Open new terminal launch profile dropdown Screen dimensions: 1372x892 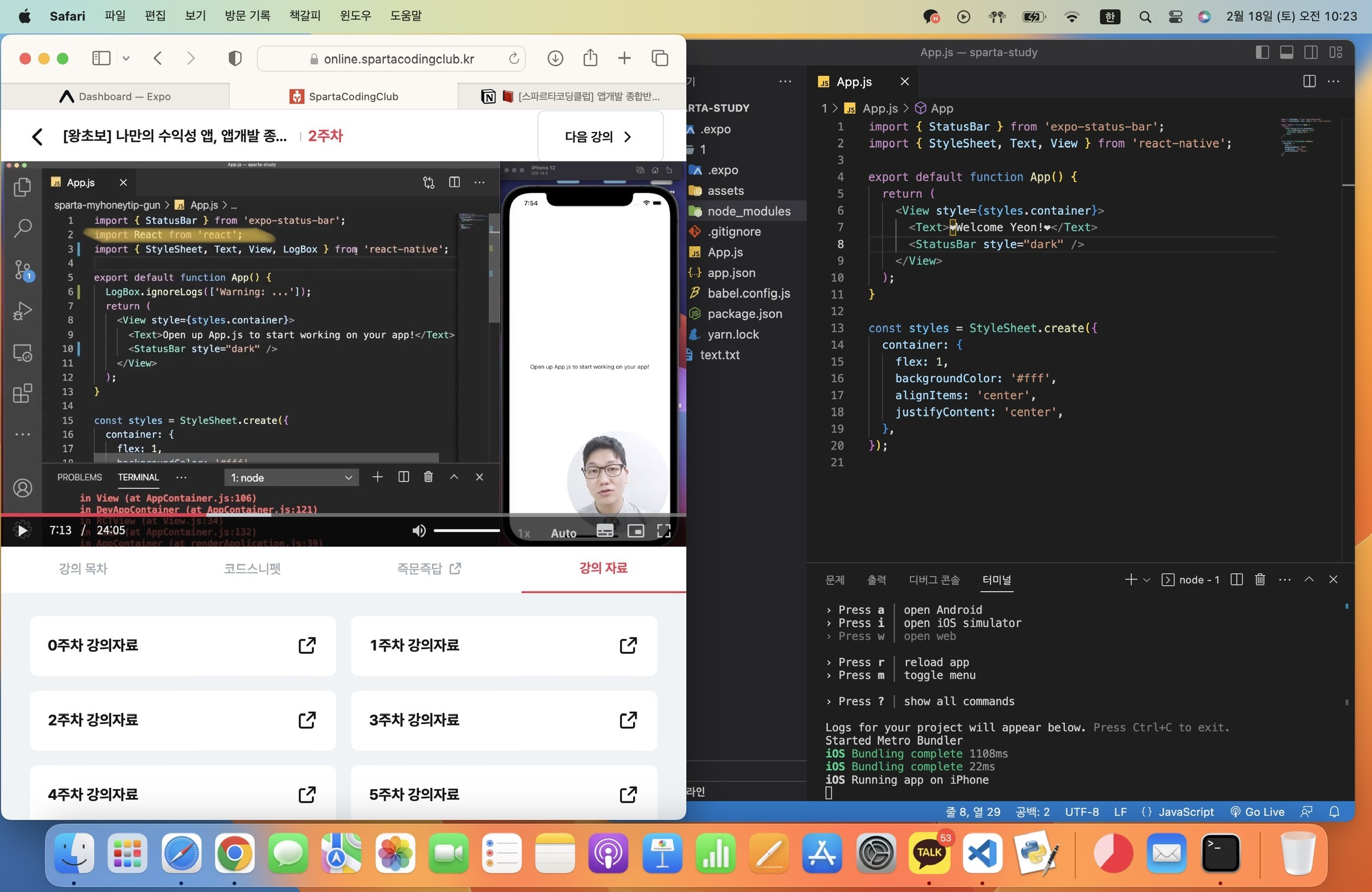(1147, 580)
